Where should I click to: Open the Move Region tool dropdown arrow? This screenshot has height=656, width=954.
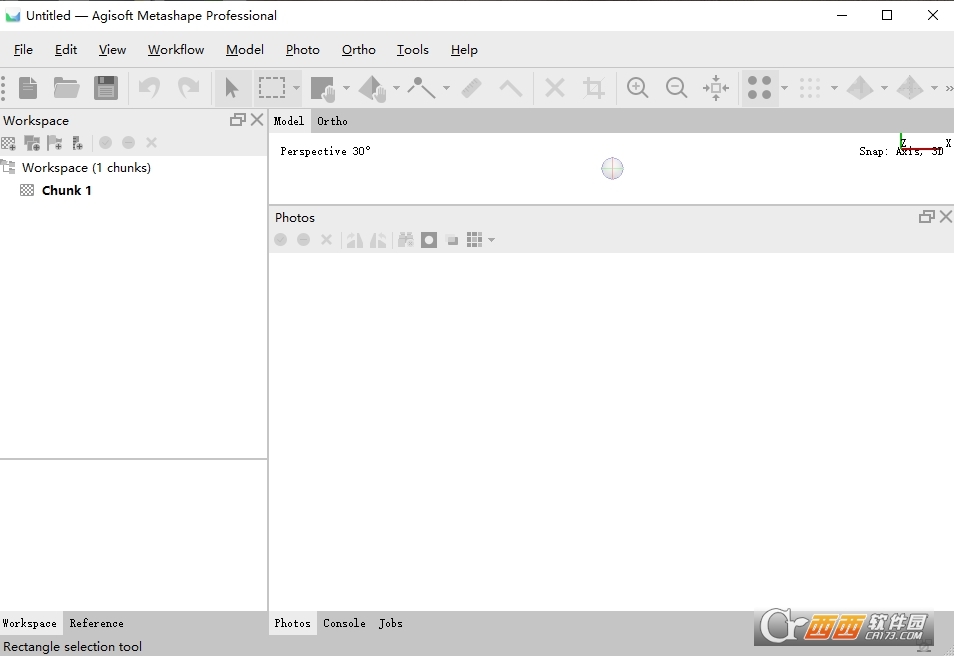tap(346, 88)
